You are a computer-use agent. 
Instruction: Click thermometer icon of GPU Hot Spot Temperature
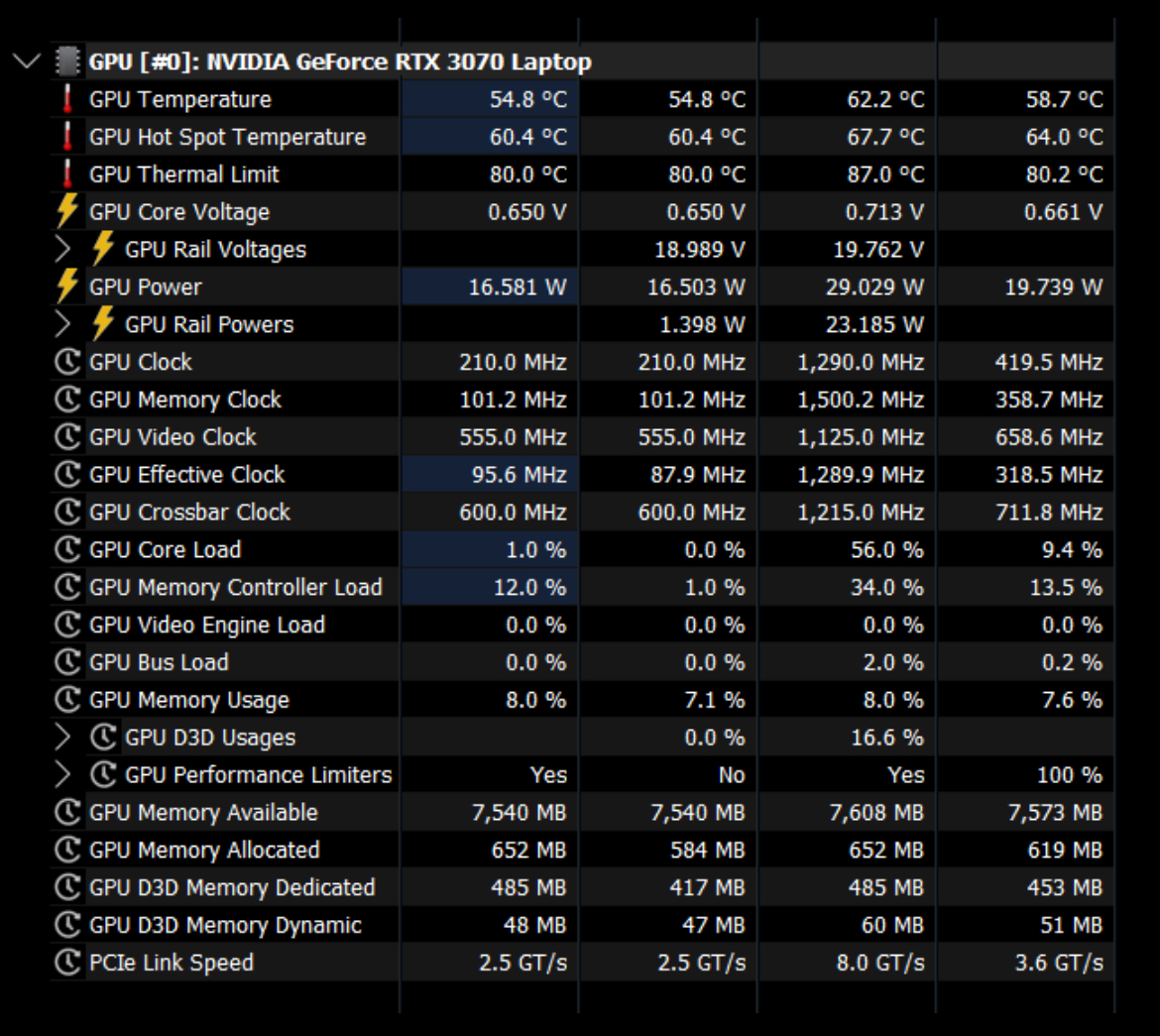click(67, 137)
